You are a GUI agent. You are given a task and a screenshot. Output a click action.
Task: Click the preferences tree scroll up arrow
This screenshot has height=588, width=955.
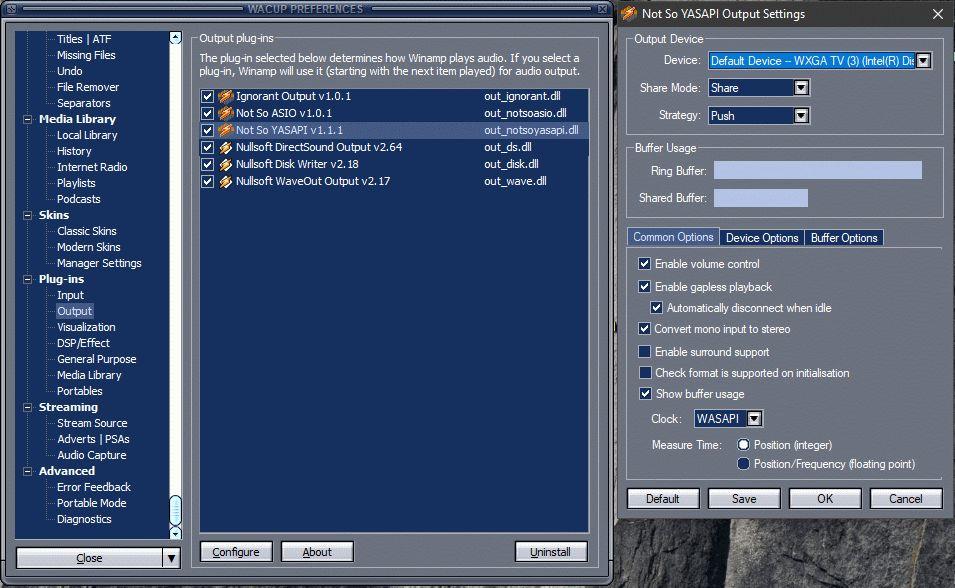pos(175,38)
